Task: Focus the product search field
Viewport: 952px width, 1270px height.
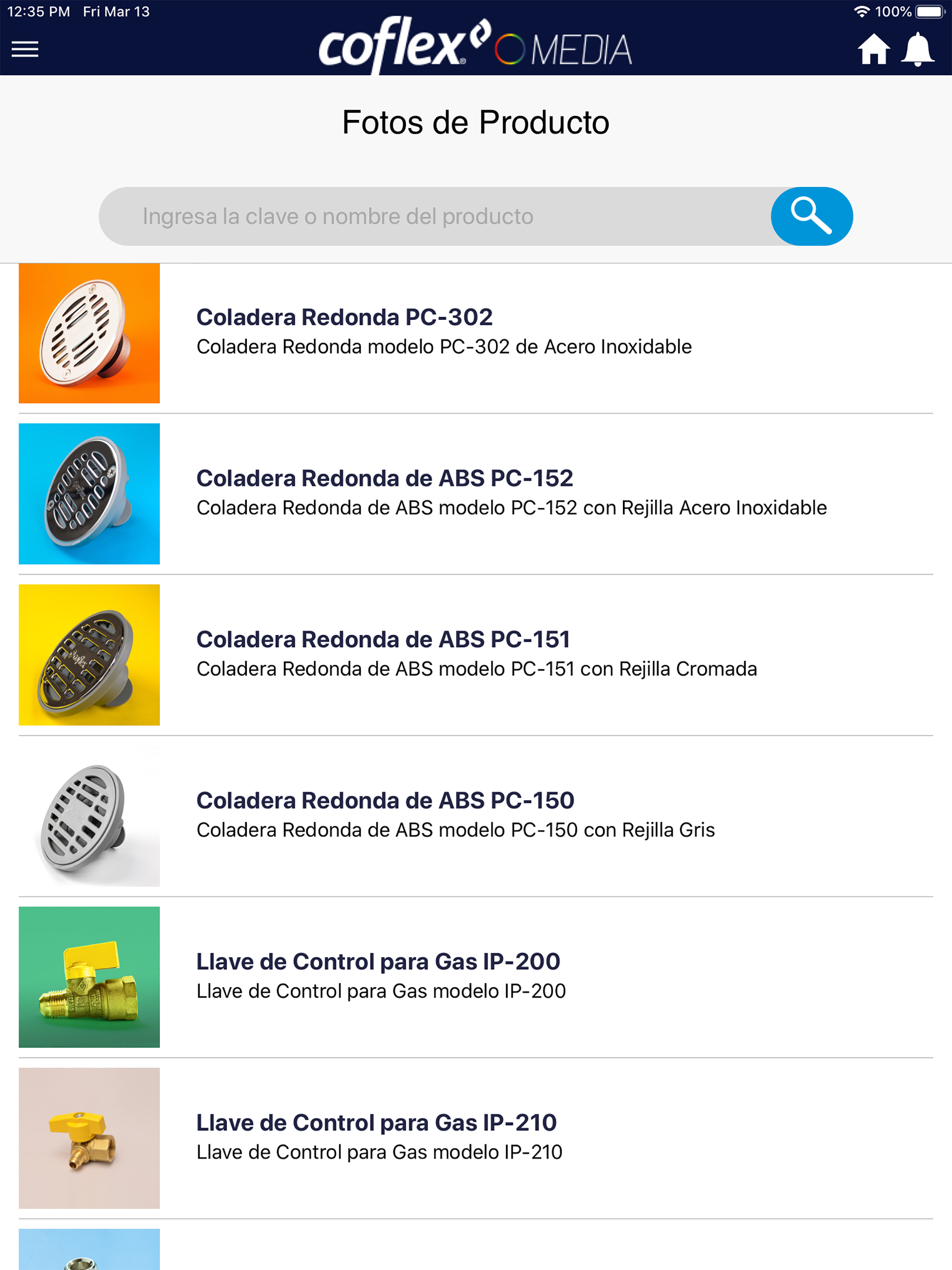Action: click(435, 217)
